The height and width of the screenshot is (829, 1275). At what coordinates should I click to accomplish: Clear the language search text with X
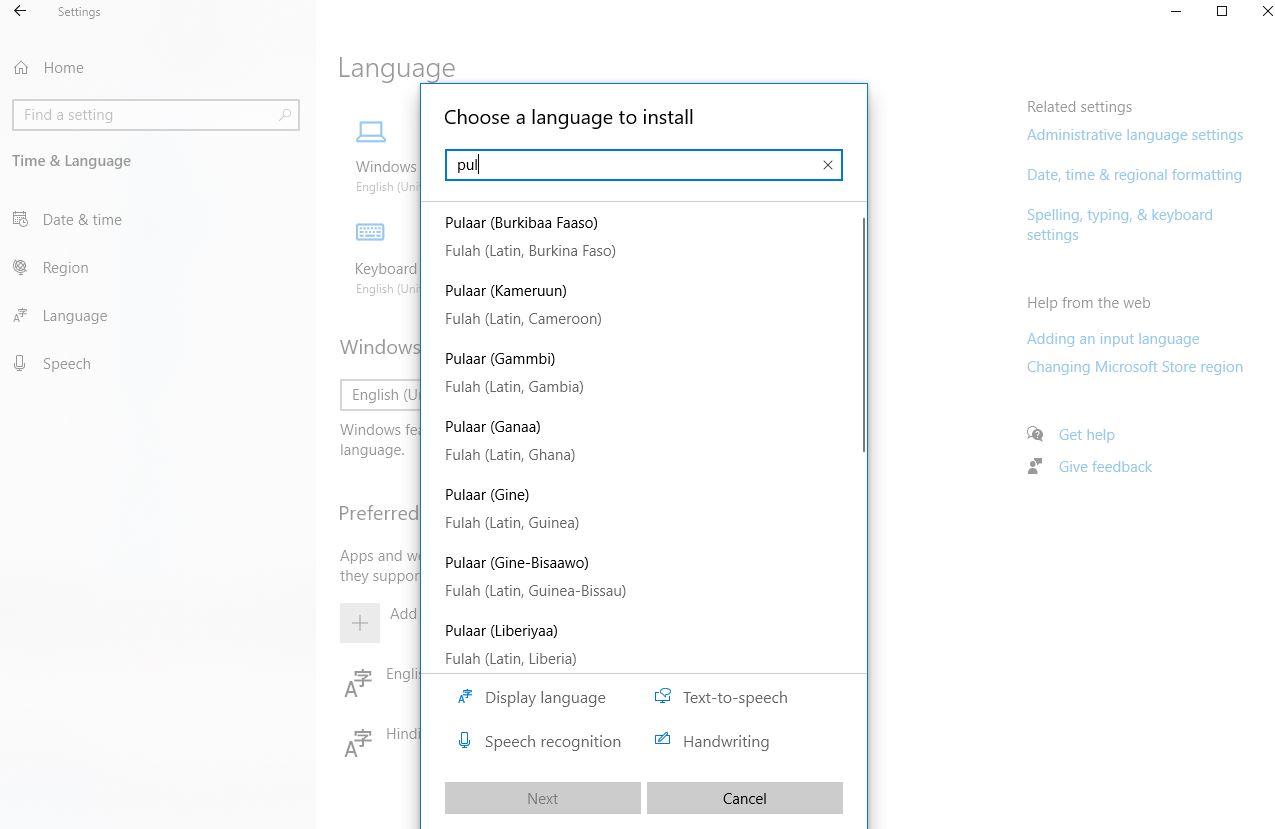click(x=827, y=165)
